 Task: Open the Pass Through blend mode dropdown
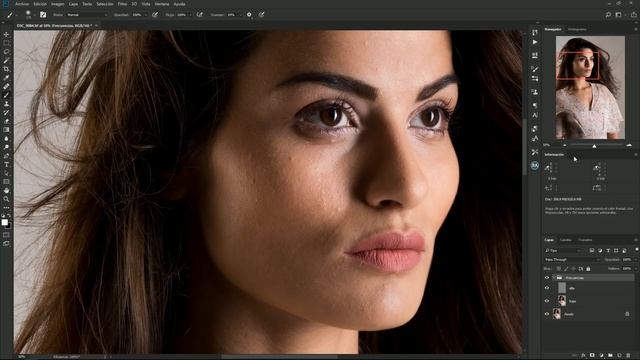click(x=572, y=260)
